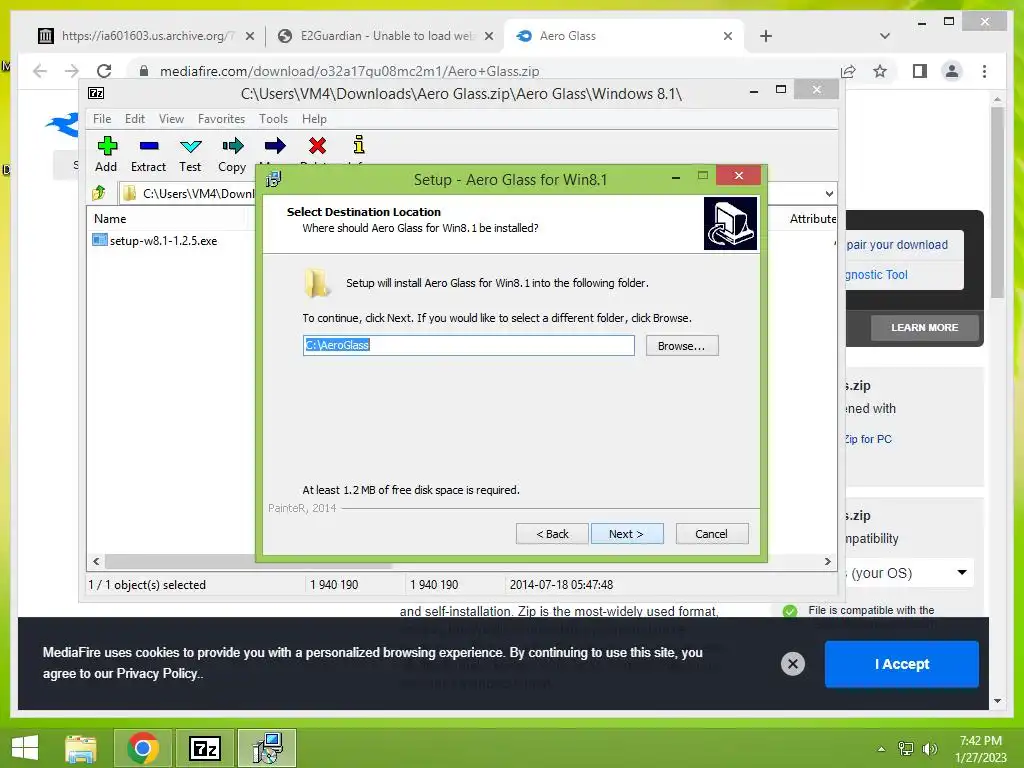Open Windows Start button
Screen dimensions: 1024x768
click(x=25, y=748)
